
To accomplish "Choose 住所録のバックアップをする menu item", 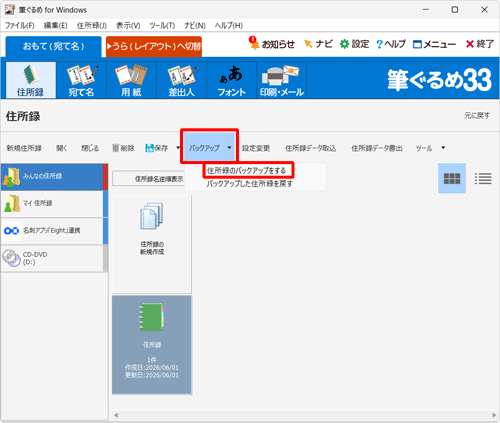I will [x=246, y=171].
